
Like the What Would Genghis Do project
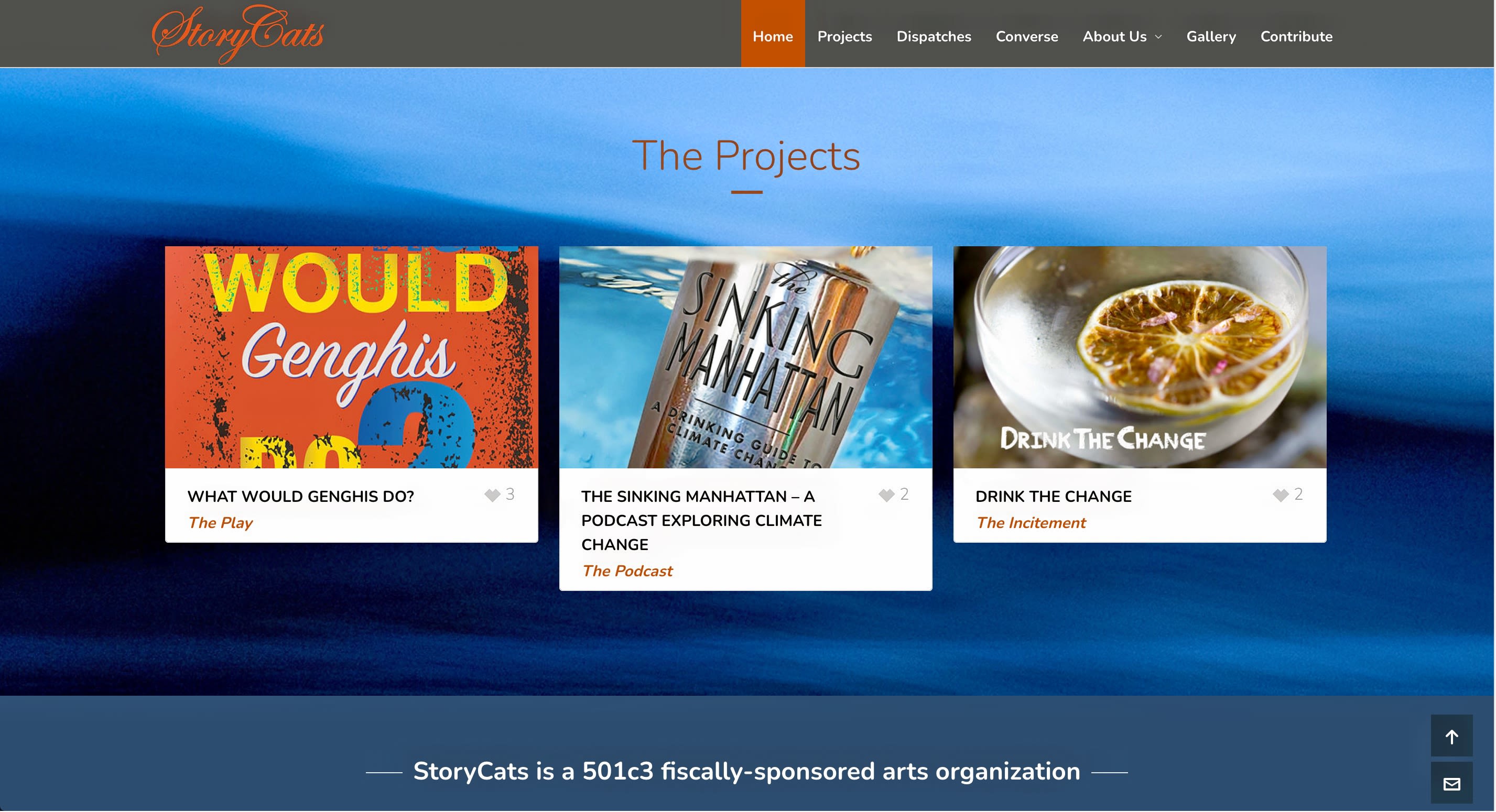(493, 495)
